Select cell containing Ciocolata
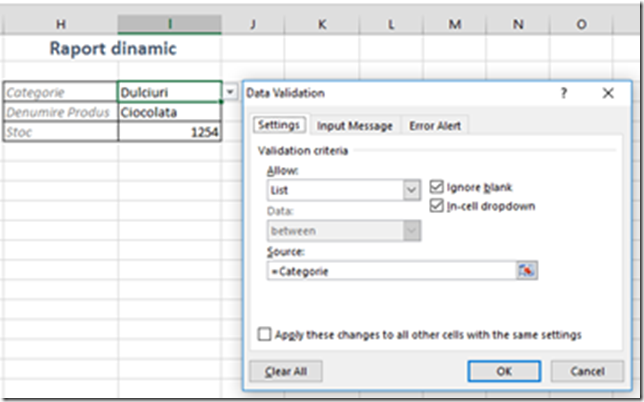The width and height of the screenshot is (644, 402). point(169,112)
